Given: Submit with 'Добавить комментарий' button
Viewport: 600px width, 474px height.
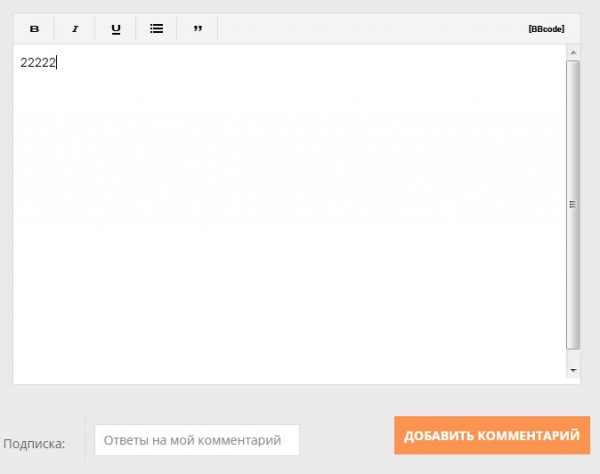Looking at the screenshot, I should click(492, 435).
